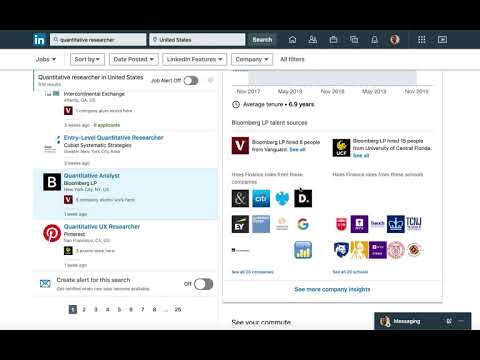Open the Jobs dropdown filter

(46, 59)
